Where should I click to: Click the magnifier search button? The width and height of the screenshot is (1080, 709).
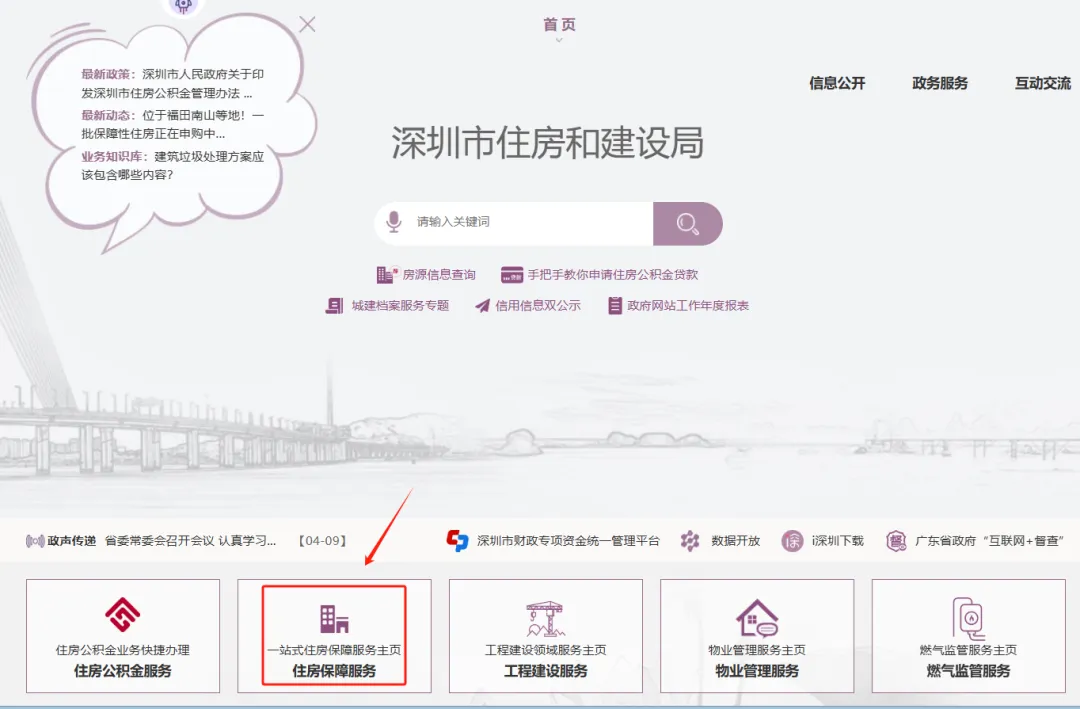[x=687, y=224]
